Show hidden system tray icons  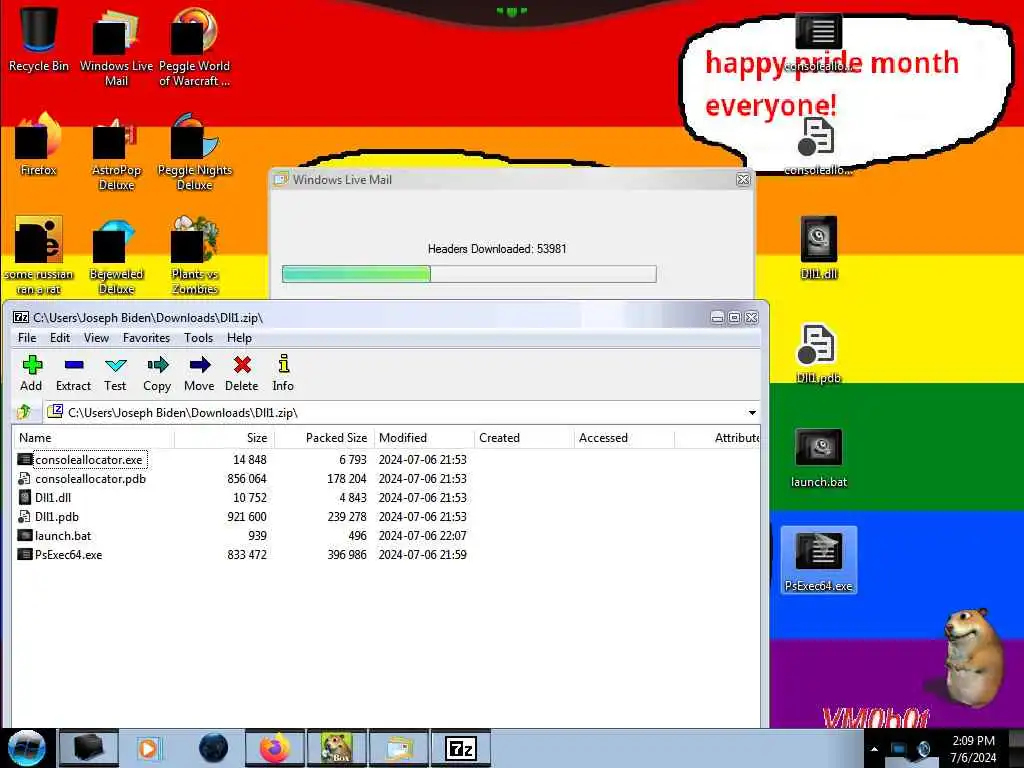pos(874,749)
